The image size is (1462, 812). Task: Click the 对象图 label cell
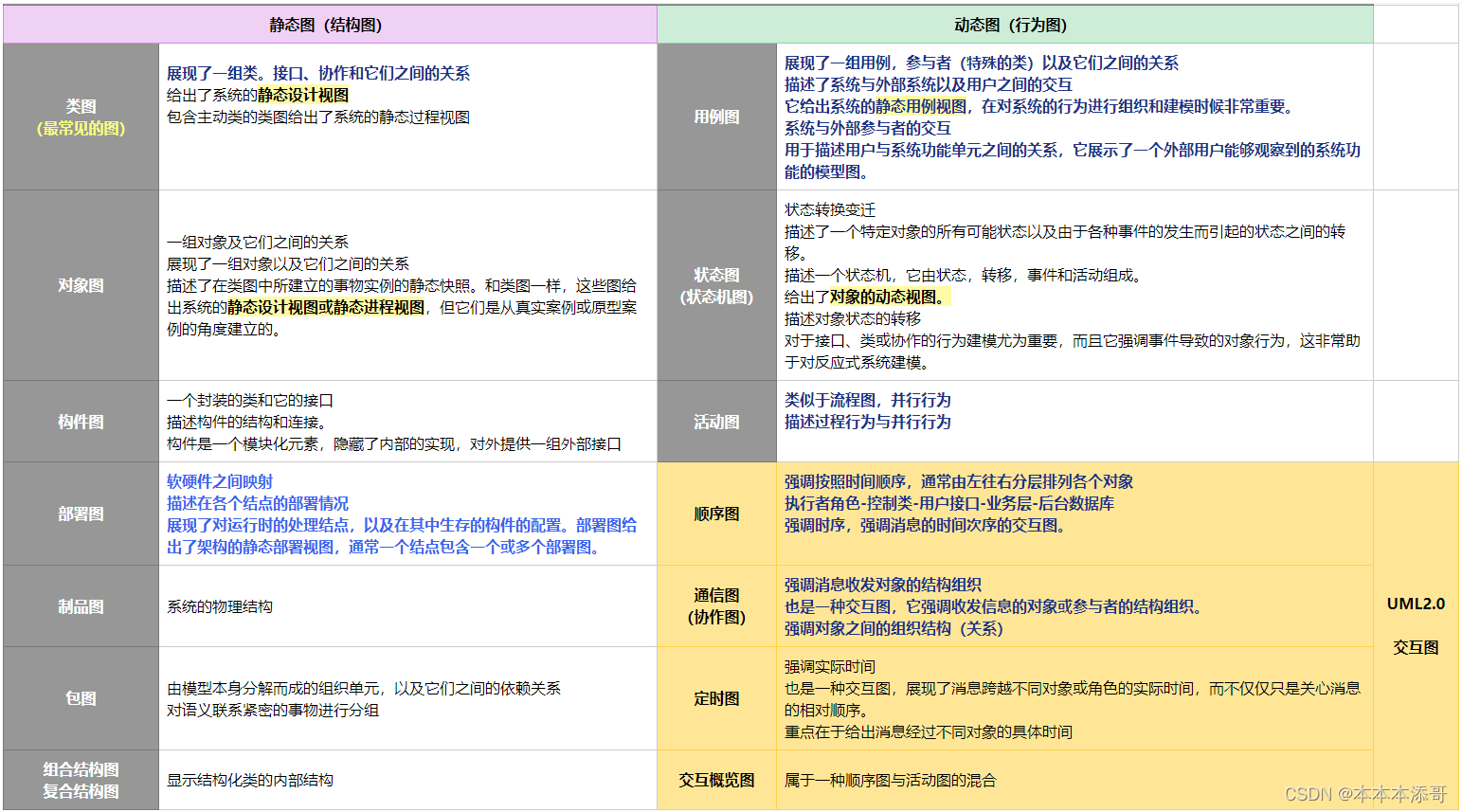81,285
